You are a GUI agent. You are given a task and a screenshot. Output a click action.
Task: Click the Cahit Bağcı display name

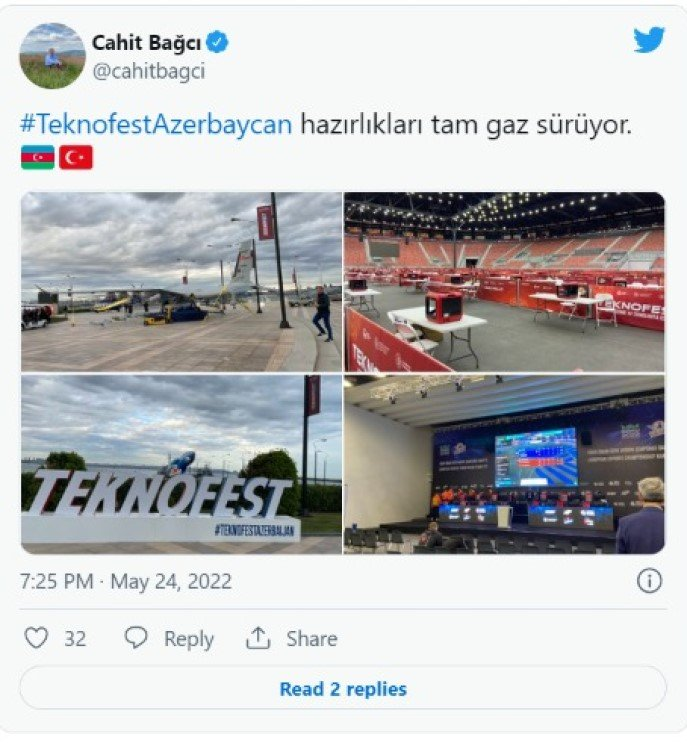point(146,43)
